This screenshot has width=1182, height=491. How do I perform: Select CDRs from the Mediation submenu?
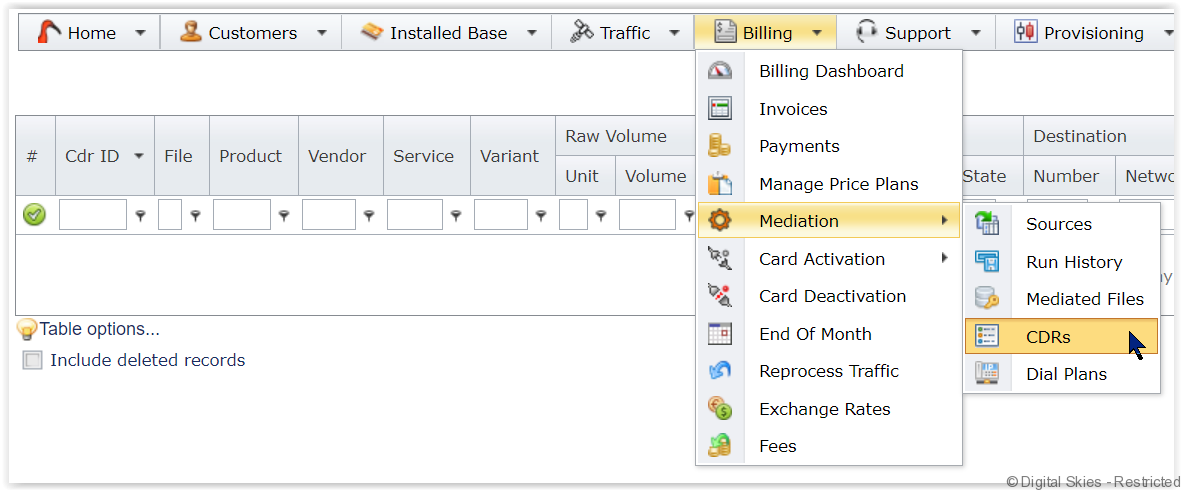point(1048,337)
